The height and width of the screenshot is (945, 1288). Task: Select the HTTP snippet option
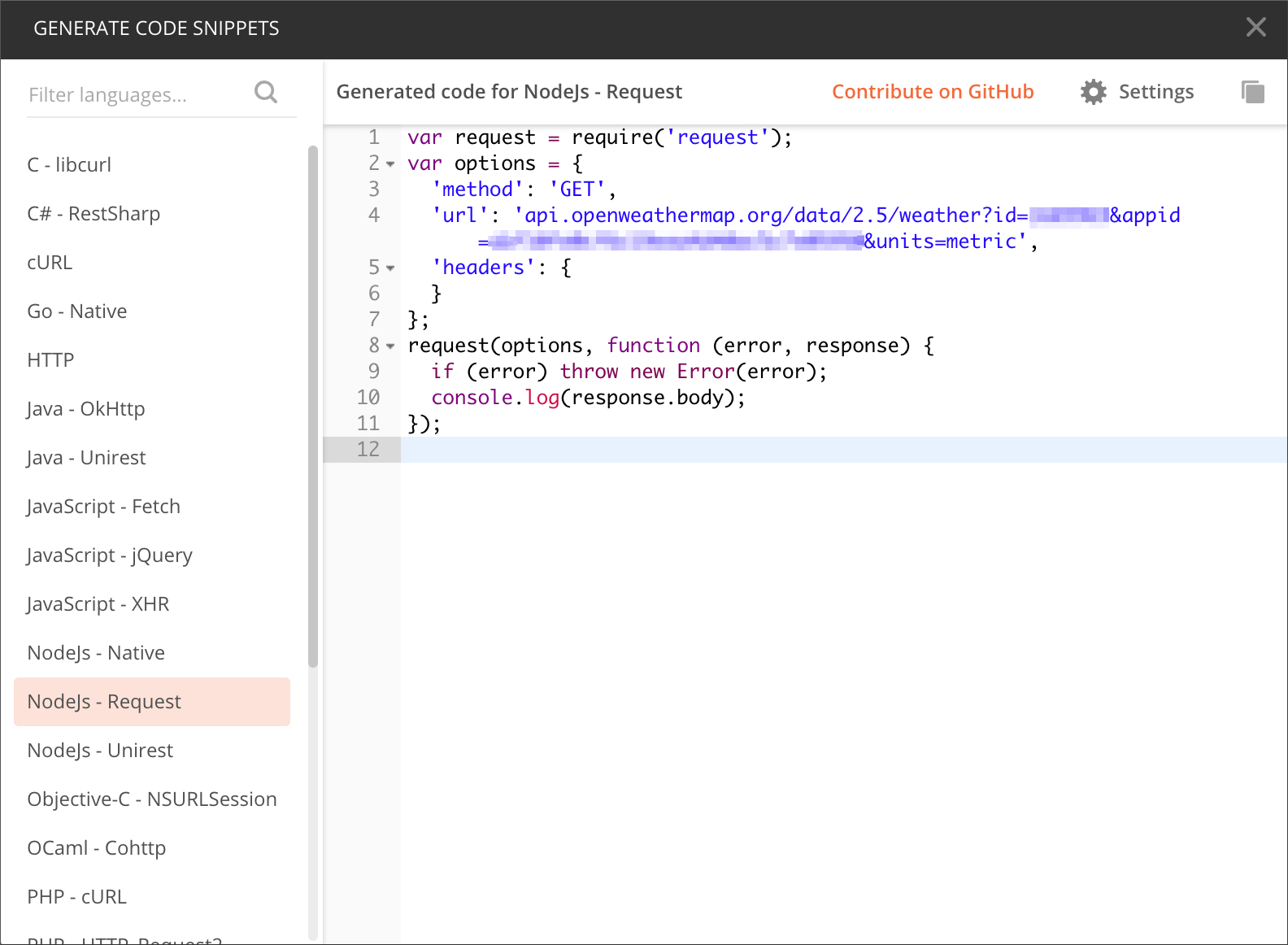click(x=50, y=360)
